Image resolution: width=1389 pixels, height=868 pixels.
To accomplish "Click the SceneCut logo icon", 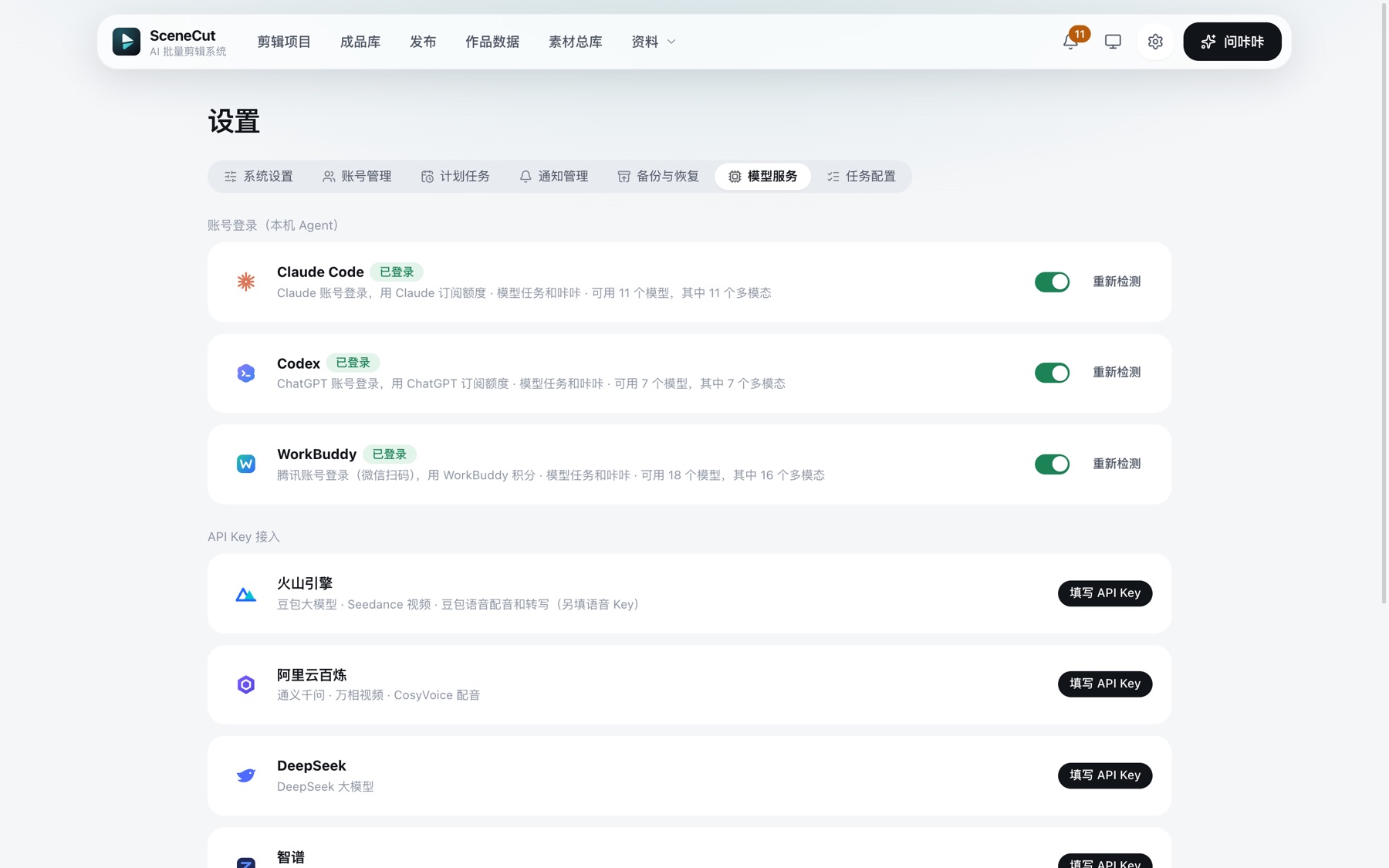I will tap(127, 42).
